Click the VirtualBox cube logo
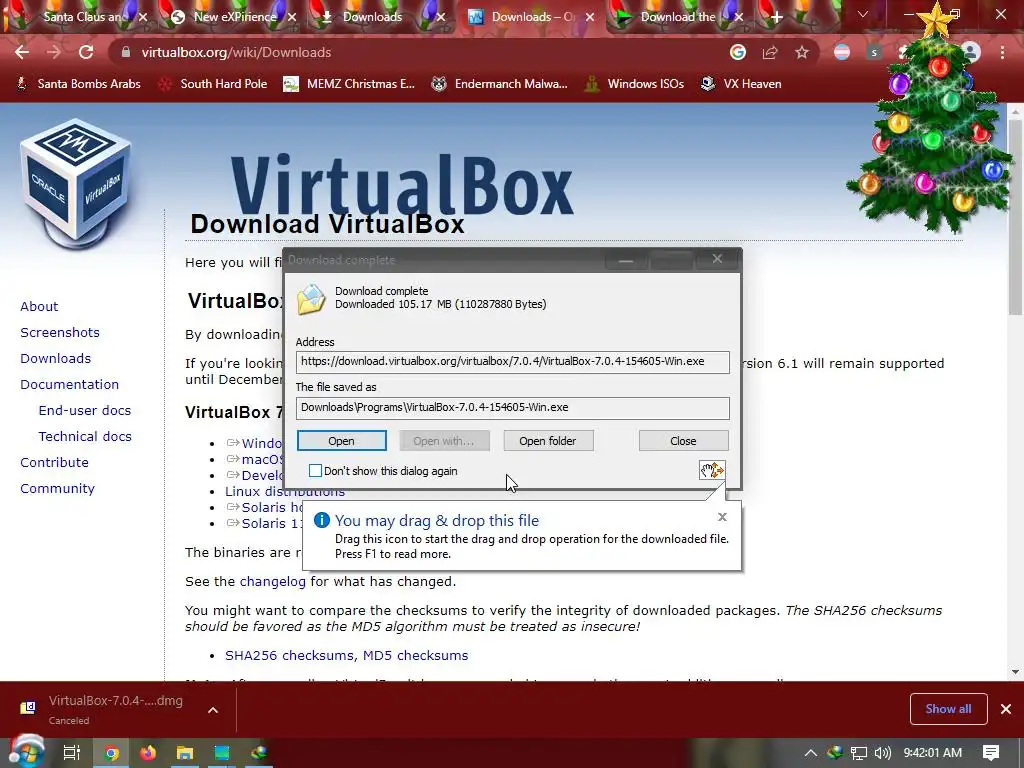This screenshot has height=768, width=1024. (76, 183)
